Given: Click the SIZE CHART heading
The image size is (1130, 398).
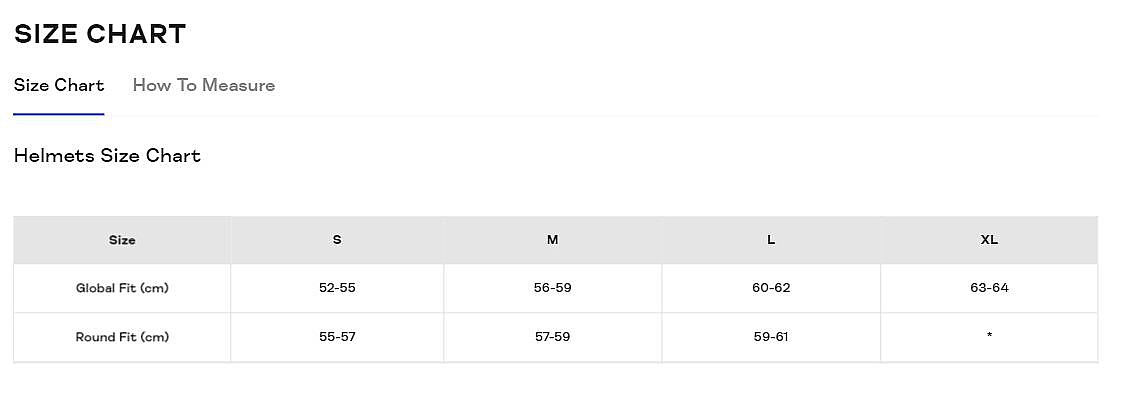Looking at the screenshot, I should 100,34.
